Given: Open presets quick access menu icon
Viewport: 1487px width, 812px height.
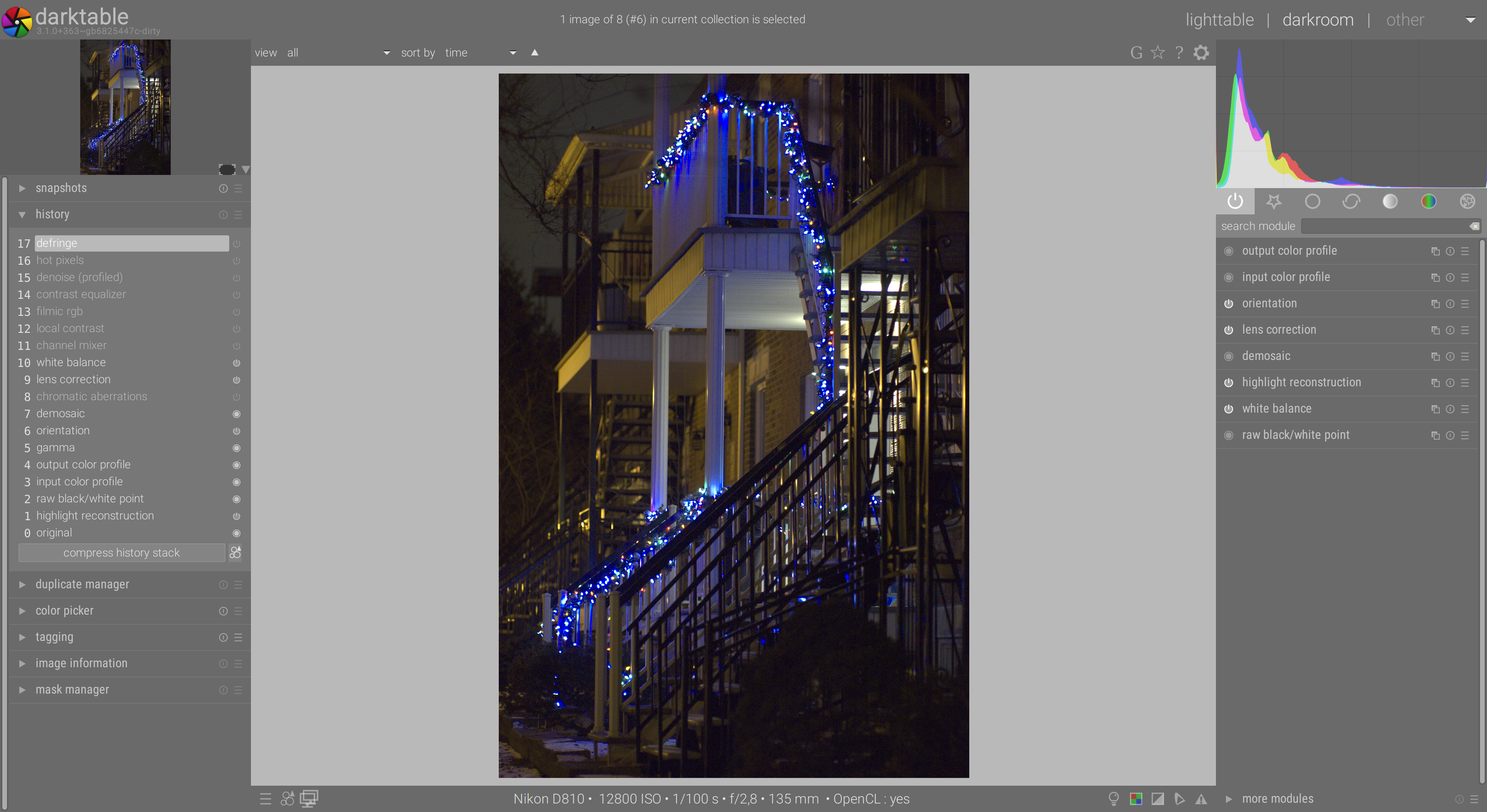Looking at the screenshot, I should tap(266, 799).
